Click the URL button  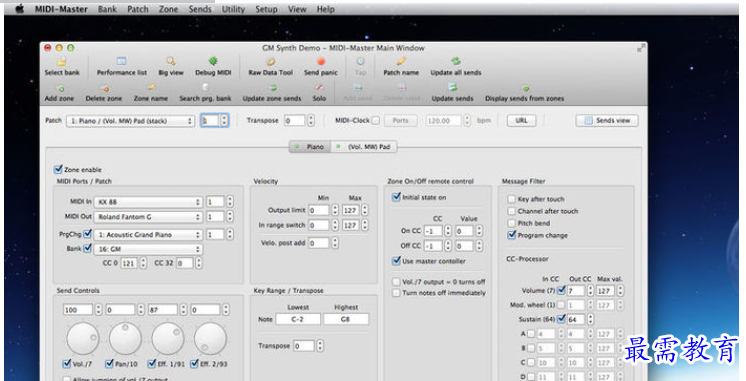(521, 120)
